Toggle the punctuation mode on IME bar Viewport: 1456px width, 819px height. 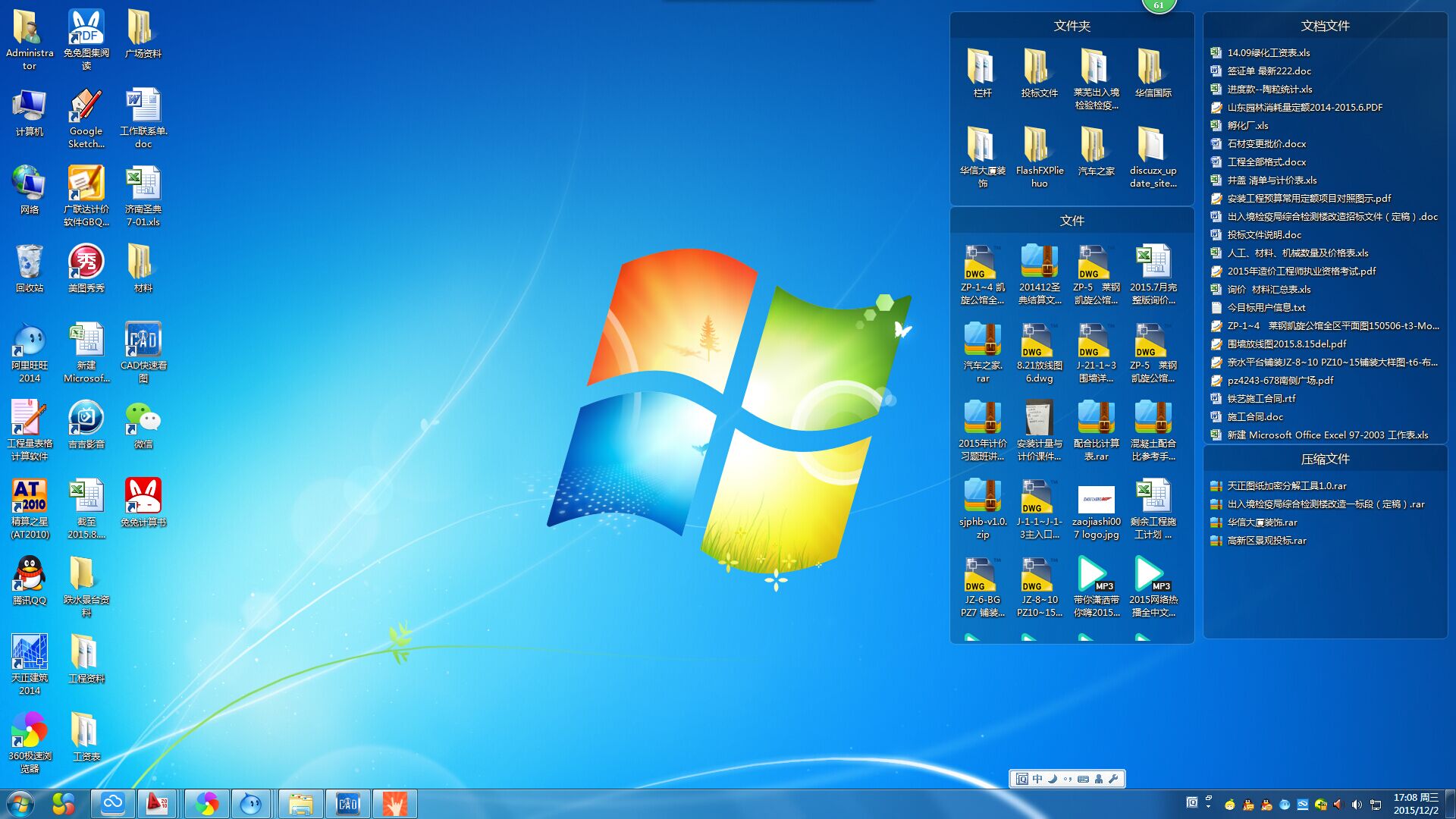coord(1068,779)
